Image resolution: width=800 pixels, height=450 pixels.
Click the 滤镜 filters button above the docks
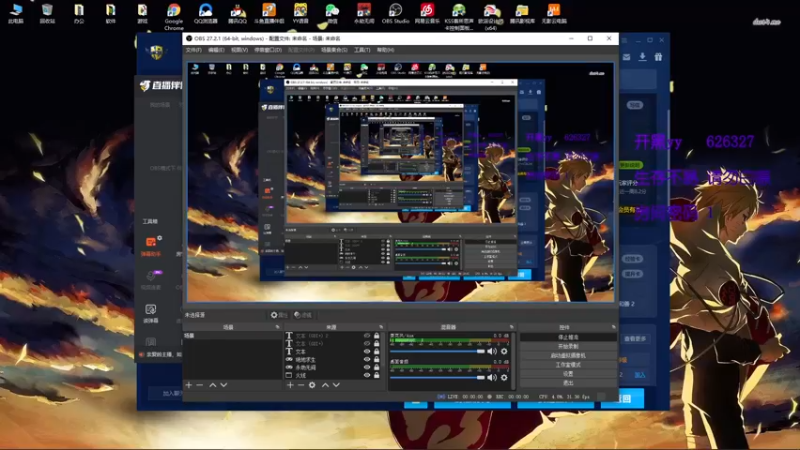[x=303, y=315]
